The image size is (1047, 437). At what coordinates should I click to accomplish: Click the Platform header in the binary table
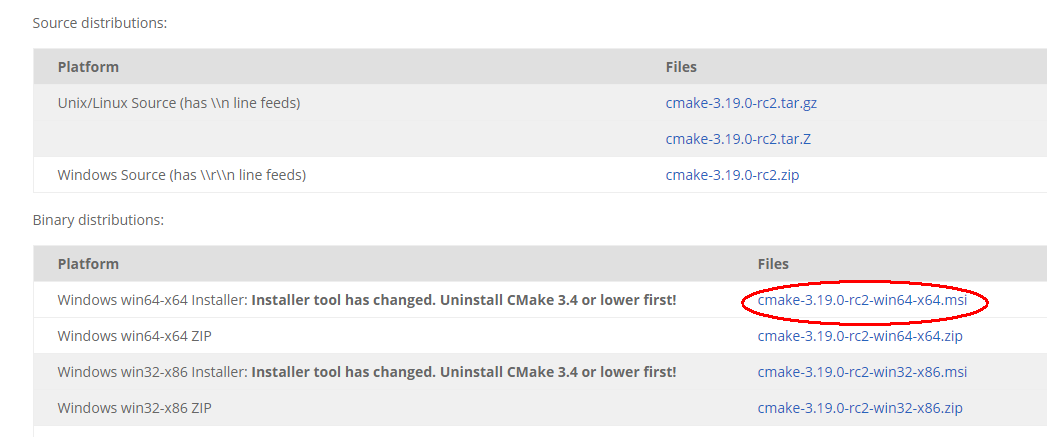(x=88, y=264)
